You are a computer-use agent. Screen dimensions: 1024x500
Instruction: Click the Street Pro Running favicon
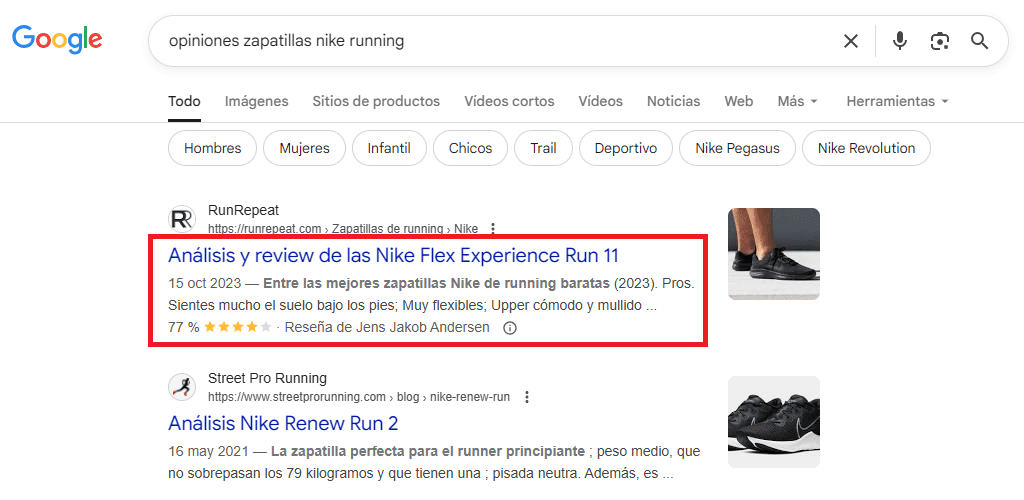pyautogui.click(x=182, y=387)
